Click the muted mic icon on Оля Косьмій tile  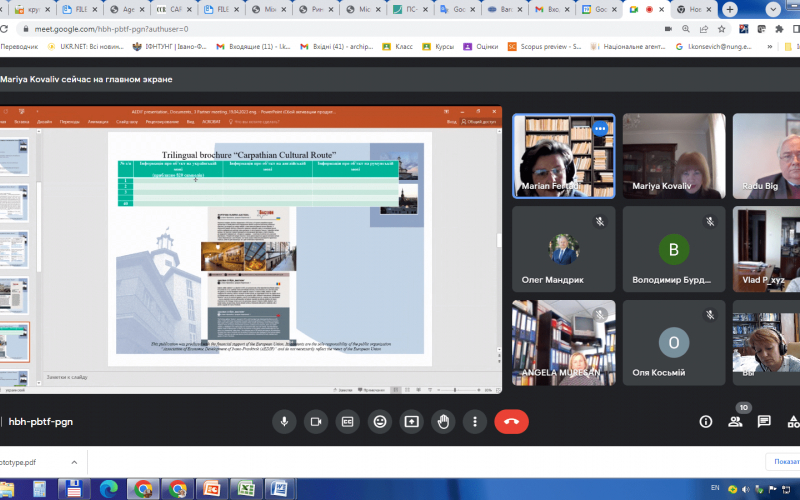coord(710,315)
